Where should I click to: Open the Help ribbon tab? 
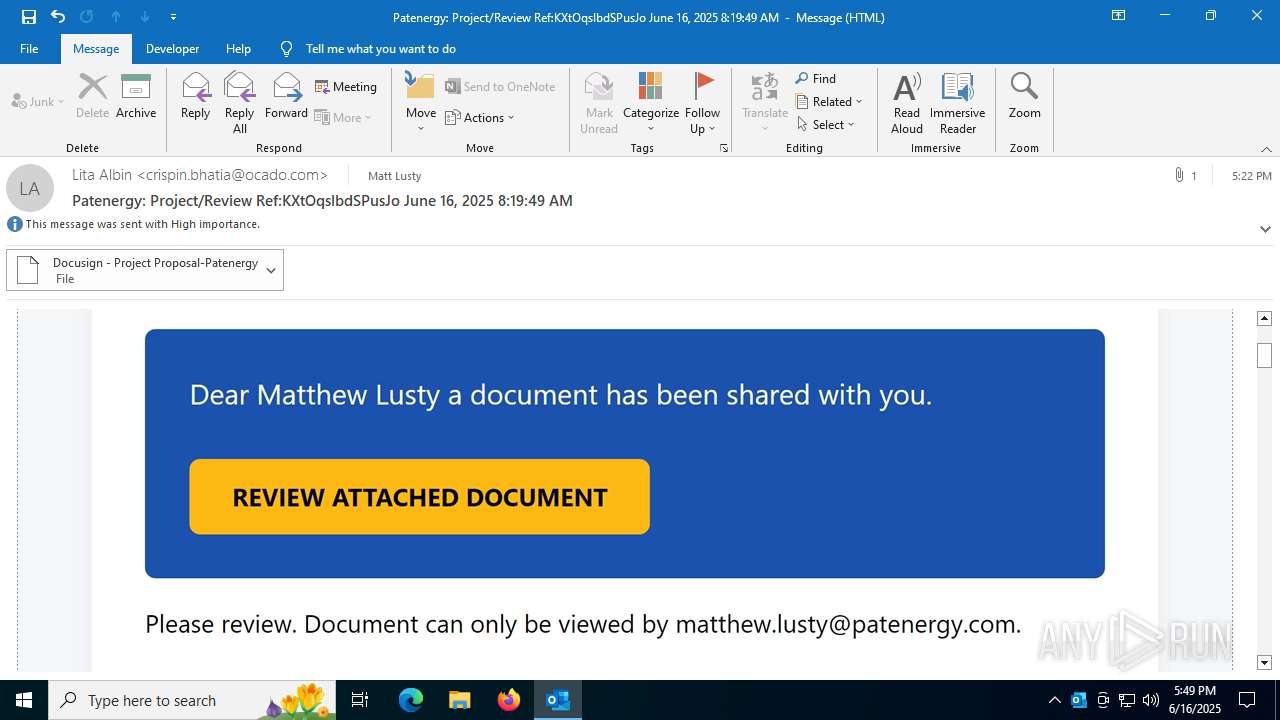tap(238, 48)
